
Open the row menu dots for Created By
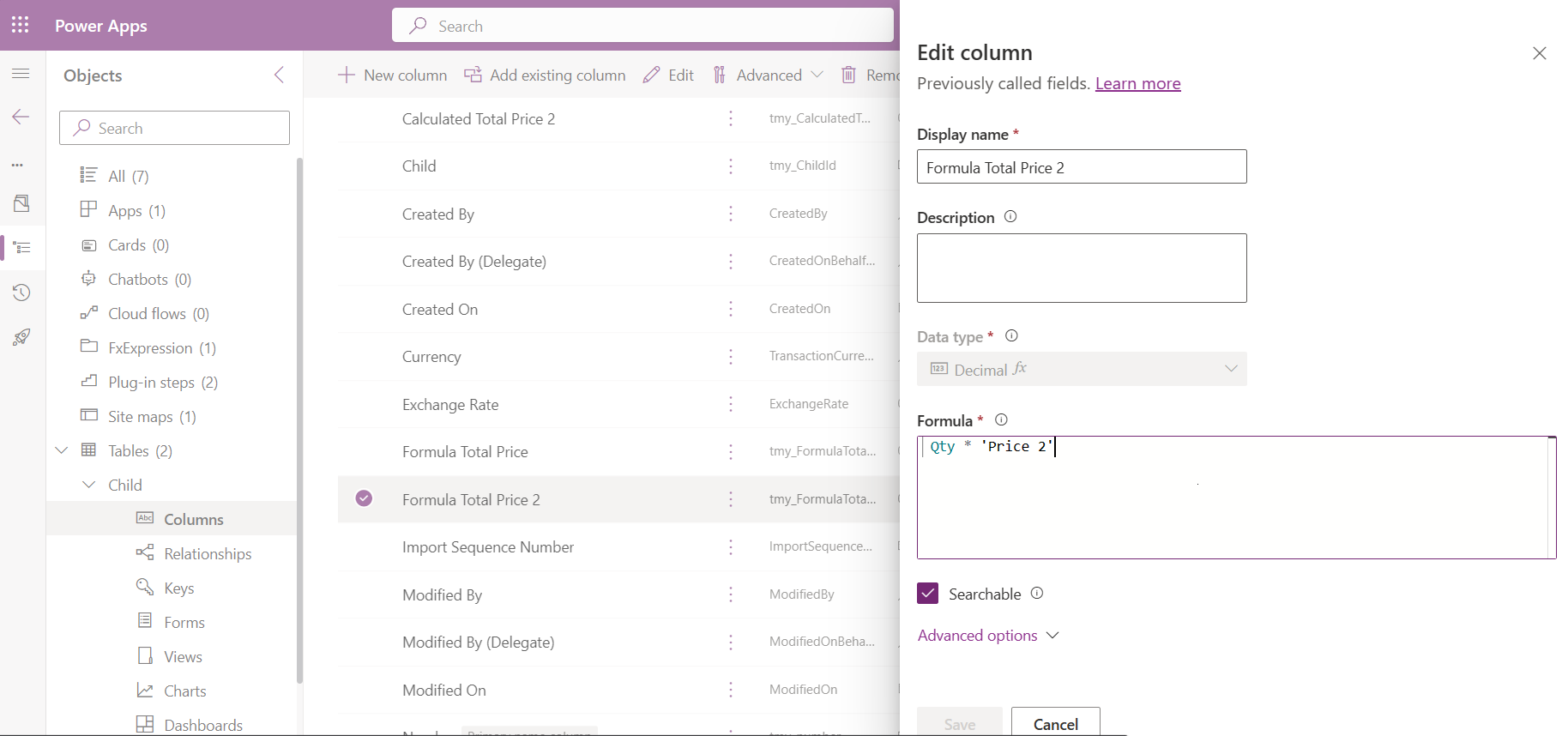click(x=731, y=214)
